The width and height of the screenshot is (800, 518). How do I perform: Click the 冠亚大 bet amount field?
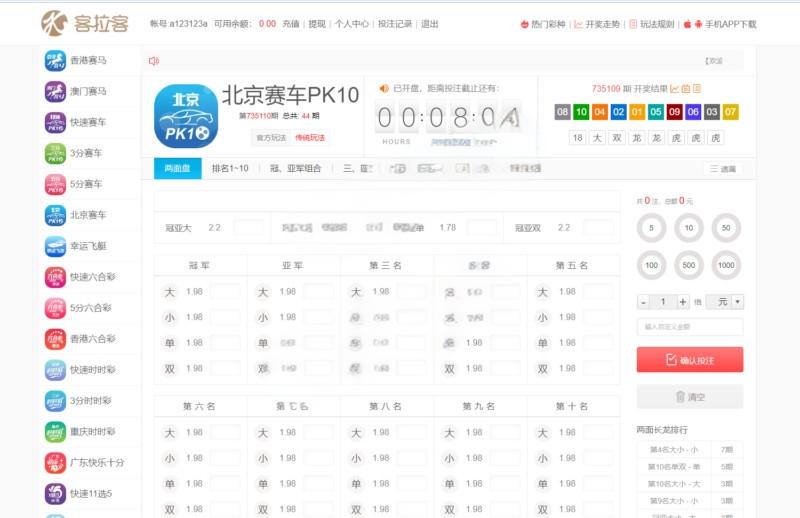(248, 228)
